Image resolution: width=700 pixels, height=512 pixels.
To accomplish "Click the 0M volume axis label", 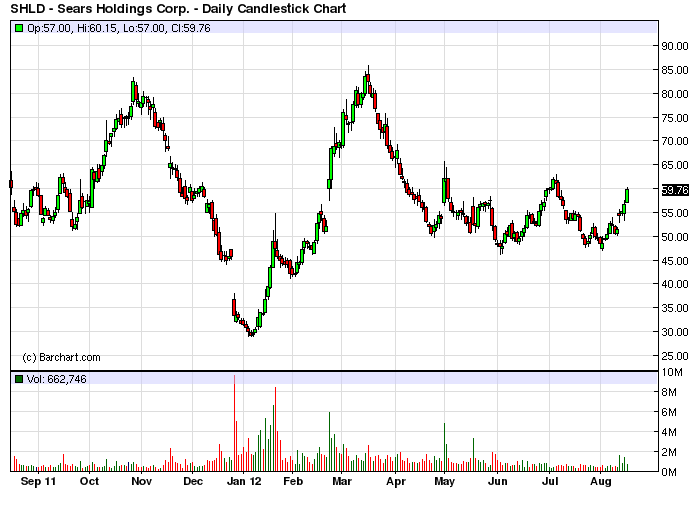I will (669, 472).
